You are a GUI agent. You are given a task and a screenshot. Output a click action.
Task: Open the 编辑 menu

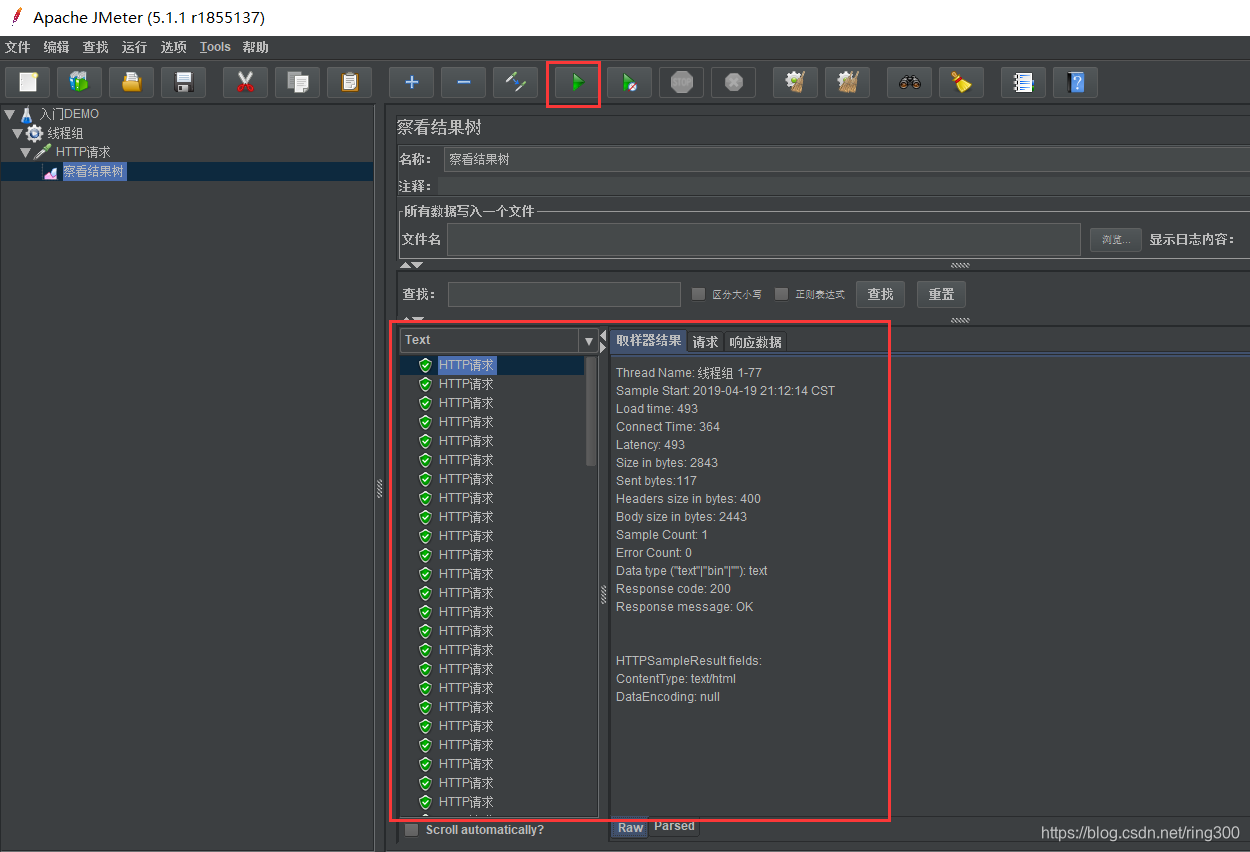pyautogui.click(x=56, y=47)
